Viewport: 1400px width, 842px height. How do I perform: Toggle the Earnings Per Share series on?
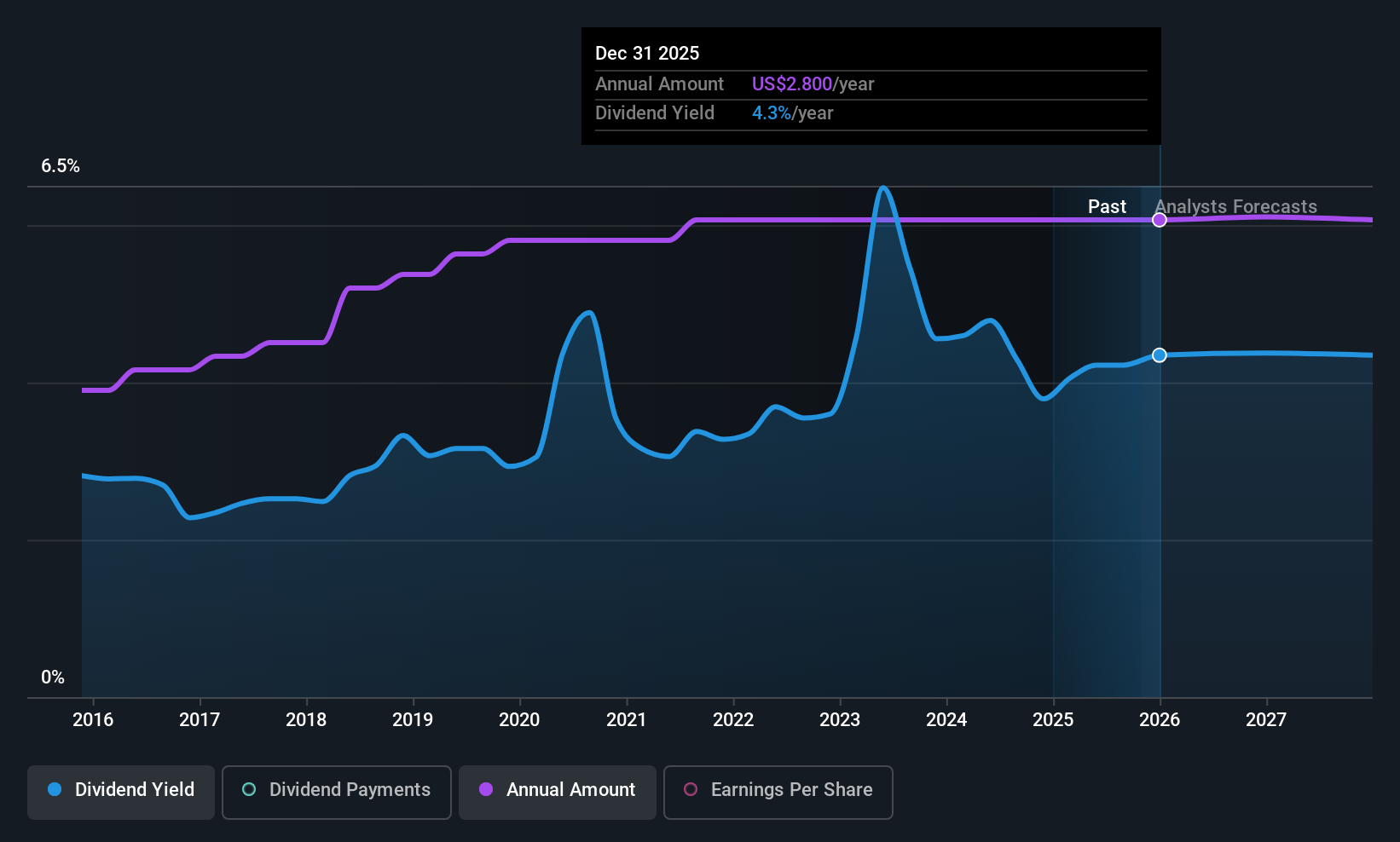778,792
